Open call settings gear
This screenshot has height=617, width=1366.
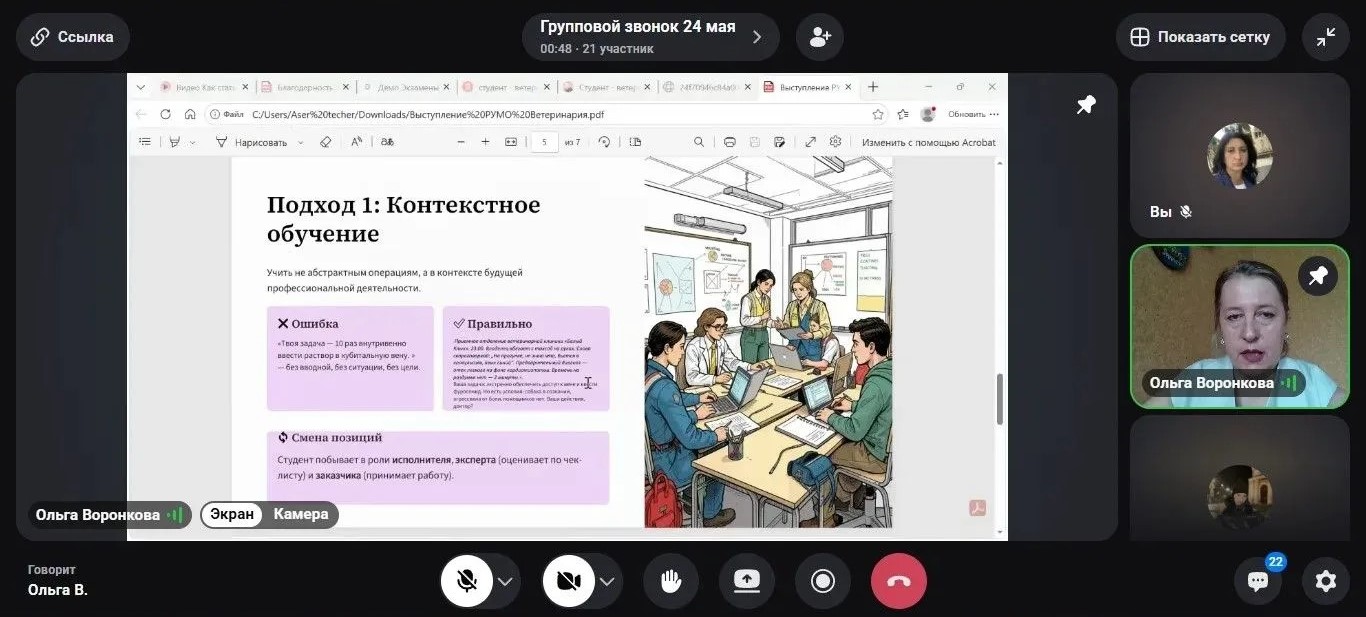[1326, 581]
